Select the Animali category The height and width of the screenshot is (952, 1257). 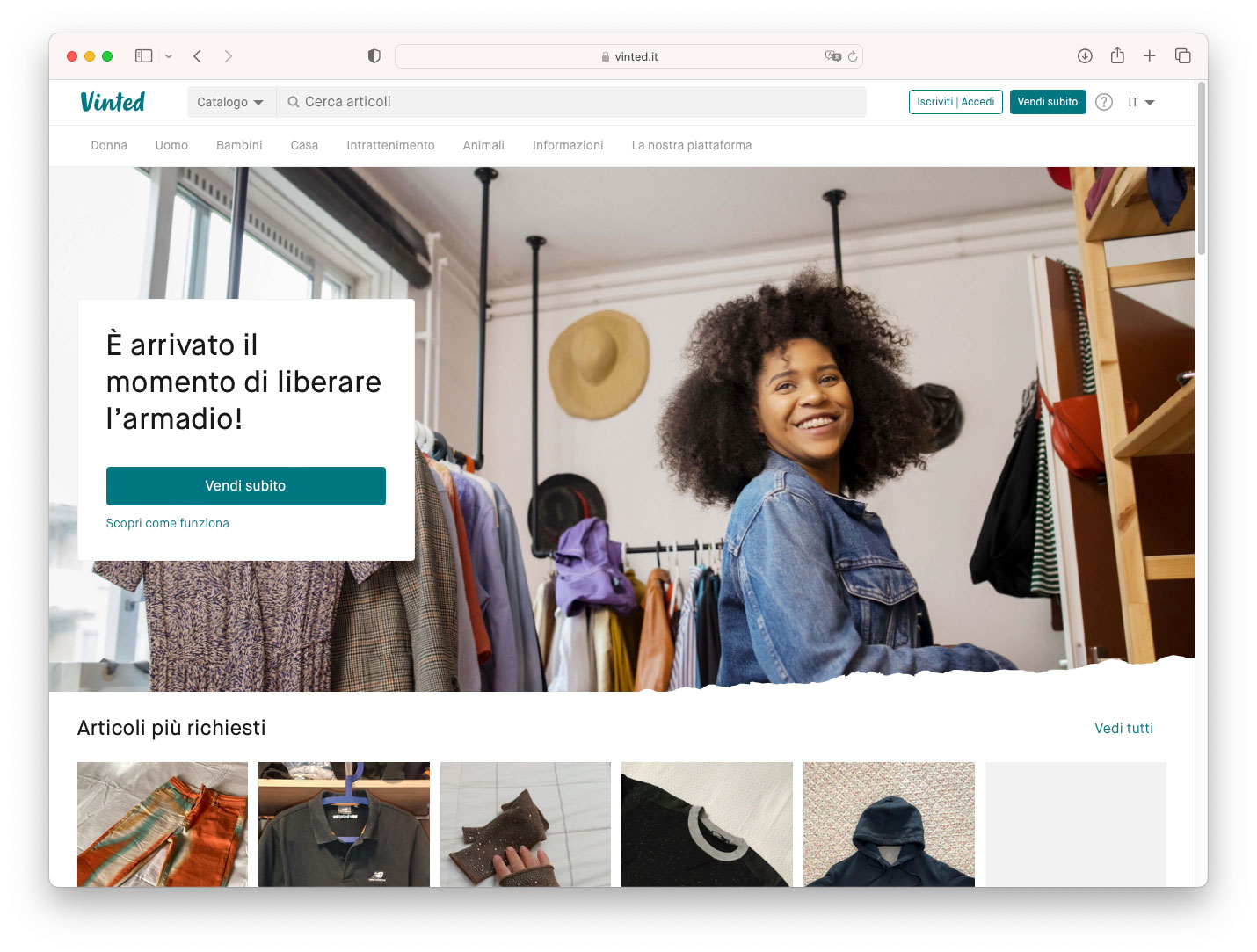[483, 145]
